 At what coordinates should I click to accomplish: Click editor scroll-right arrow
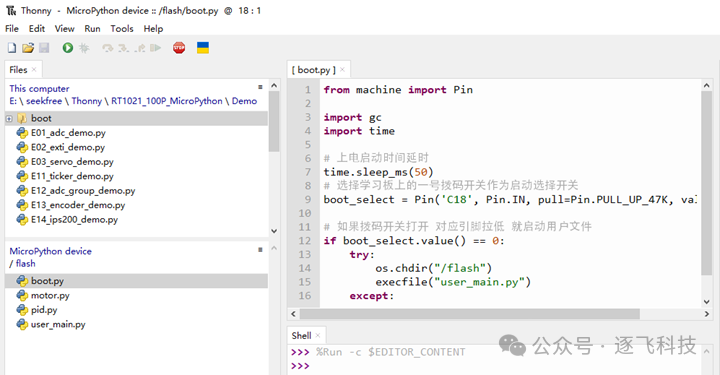tap(707, 314)
